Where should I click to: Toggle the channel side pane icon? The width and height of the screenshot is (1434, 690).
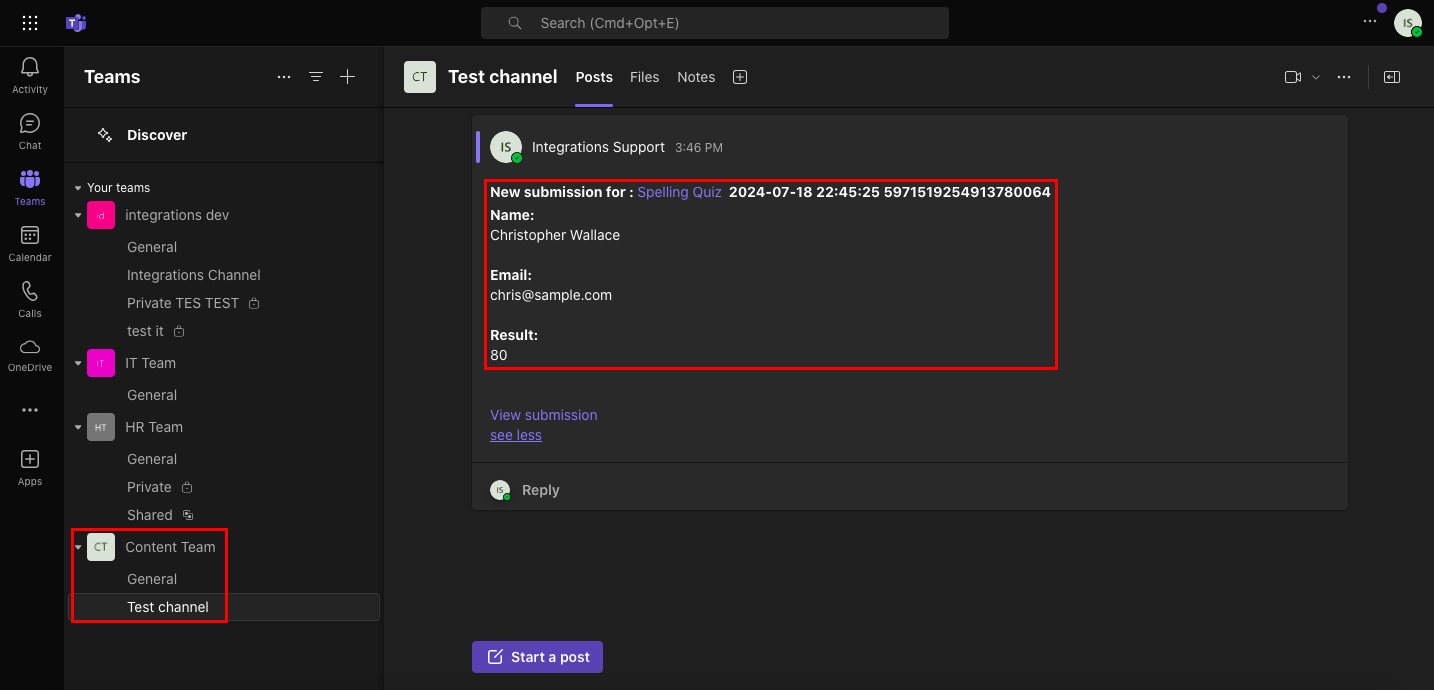(1391, 77)
